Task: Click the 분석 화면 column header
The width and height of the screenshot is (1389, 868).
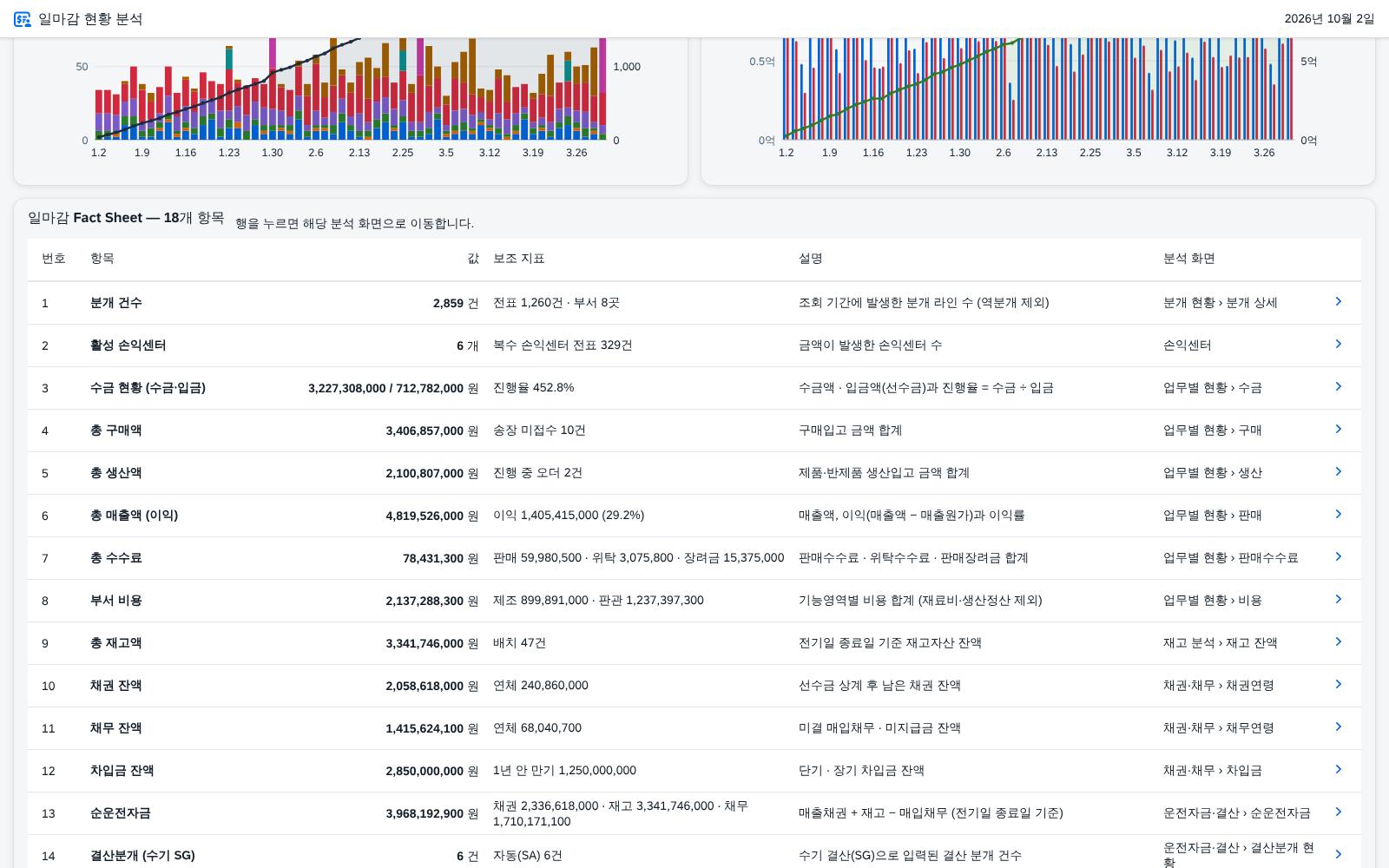Action: (x=1189, y=259)
